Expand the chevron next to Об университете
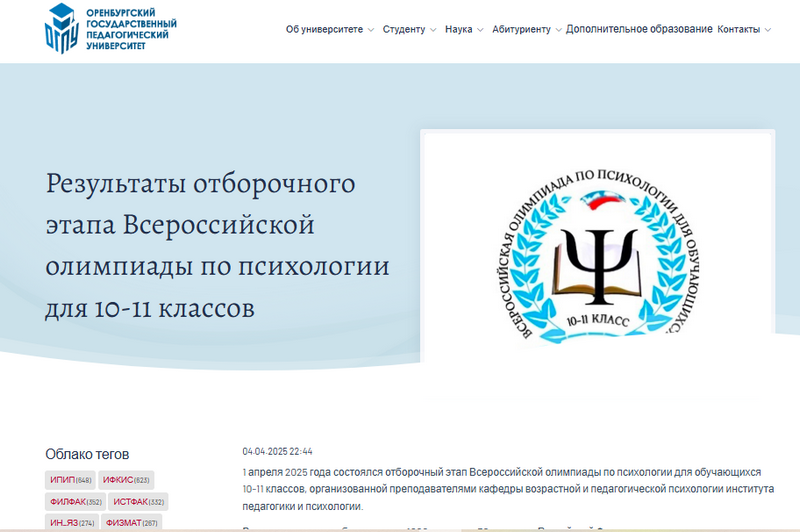 tap(371, 30)
